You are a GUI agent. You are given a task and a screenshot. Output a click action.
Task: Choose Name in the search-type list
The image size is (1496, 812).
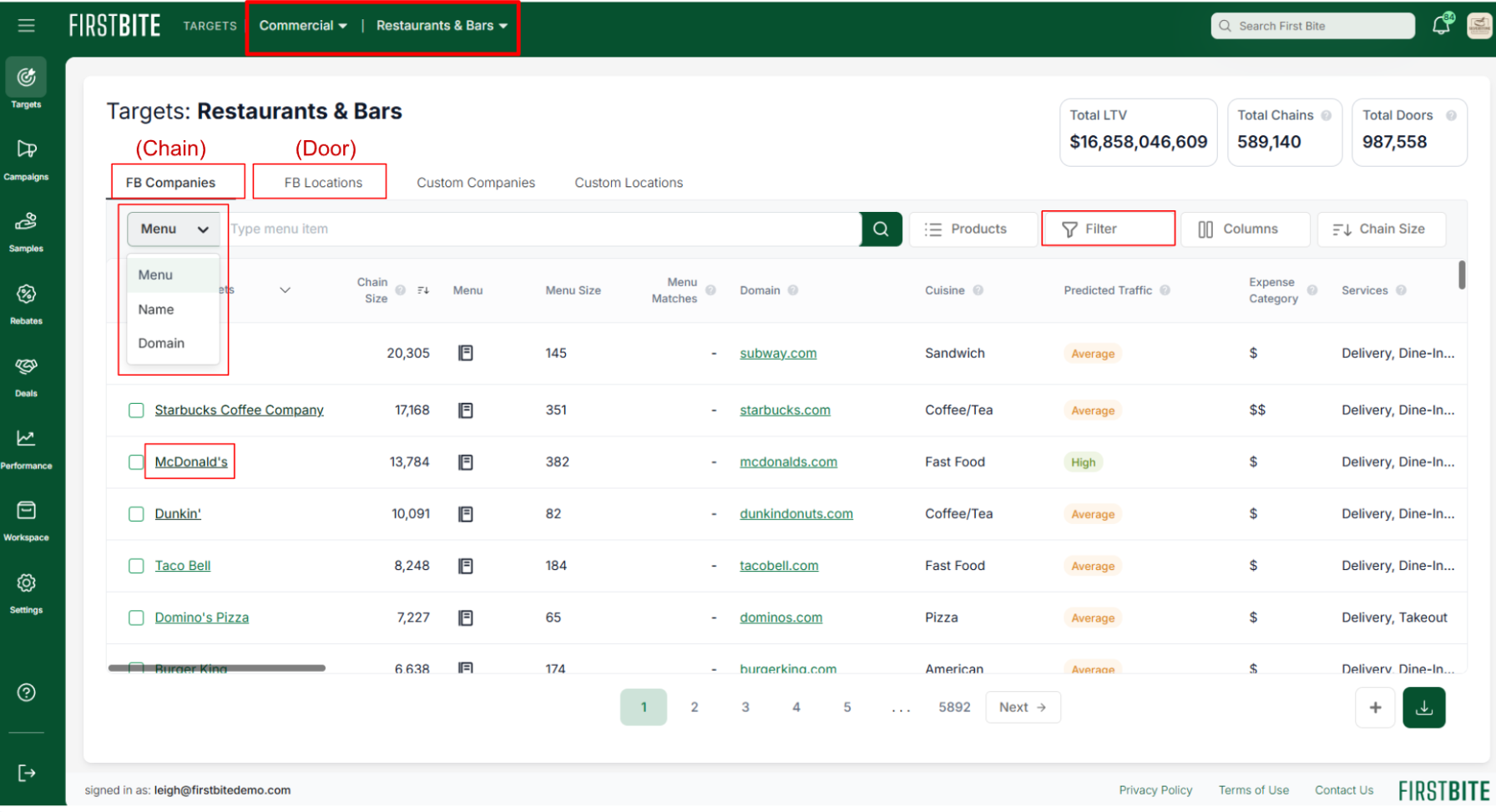(173, 310)
